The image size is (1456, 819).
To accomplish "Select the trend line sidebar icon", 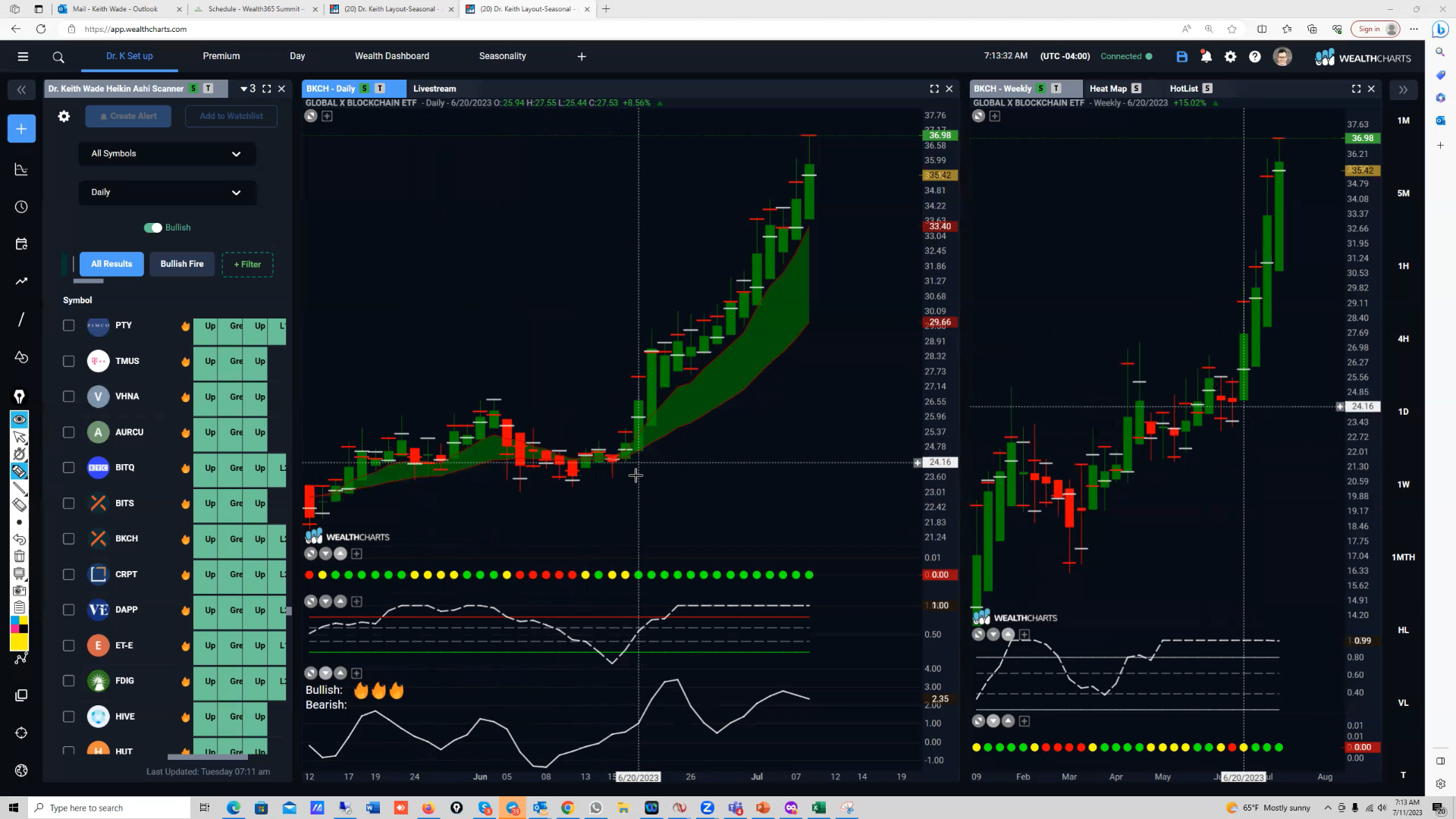I will pyautogui.click(x=21, y=281).
